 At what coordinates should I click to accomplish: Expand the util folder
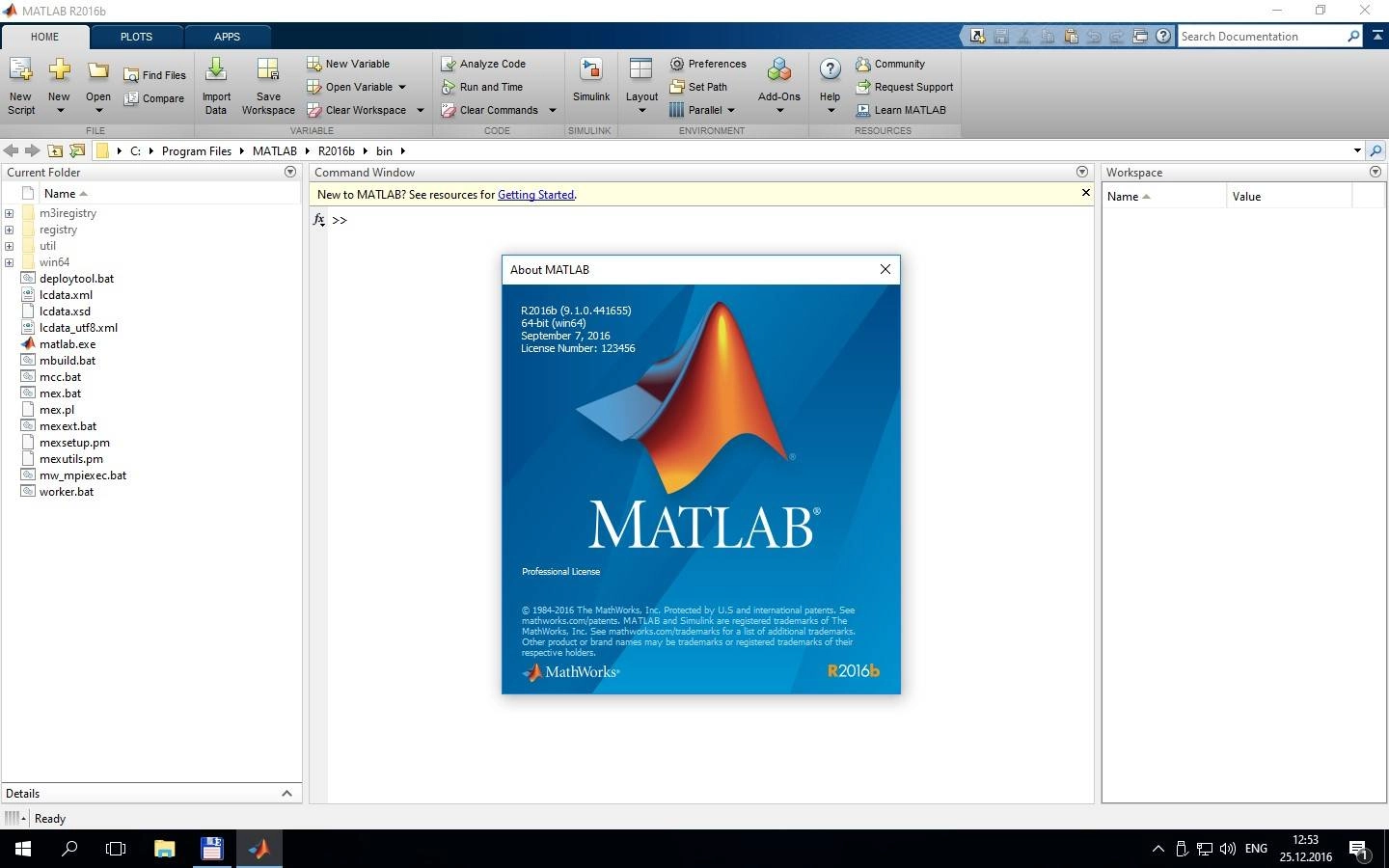point(9,246)
